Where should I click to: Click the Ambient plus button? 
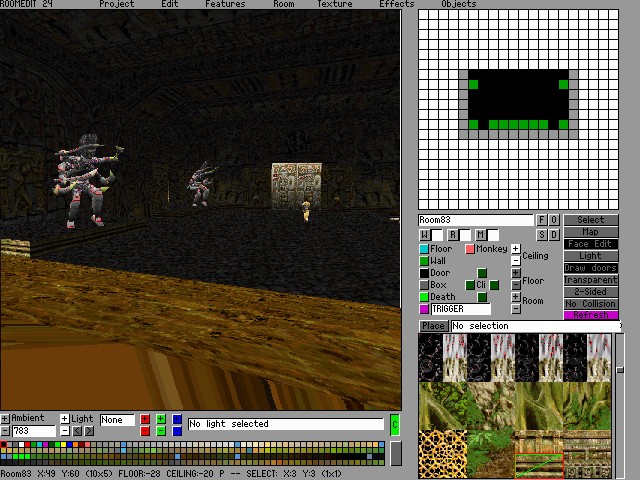pyautogui.click(x=5, y=419)
